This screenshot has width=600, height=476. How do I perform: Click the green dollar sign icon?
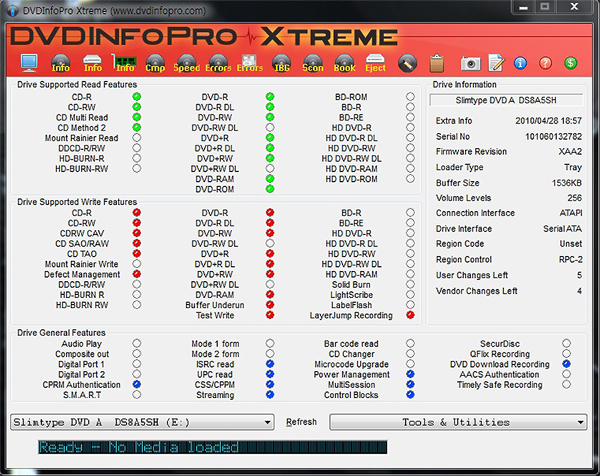[x=571, y=63]
